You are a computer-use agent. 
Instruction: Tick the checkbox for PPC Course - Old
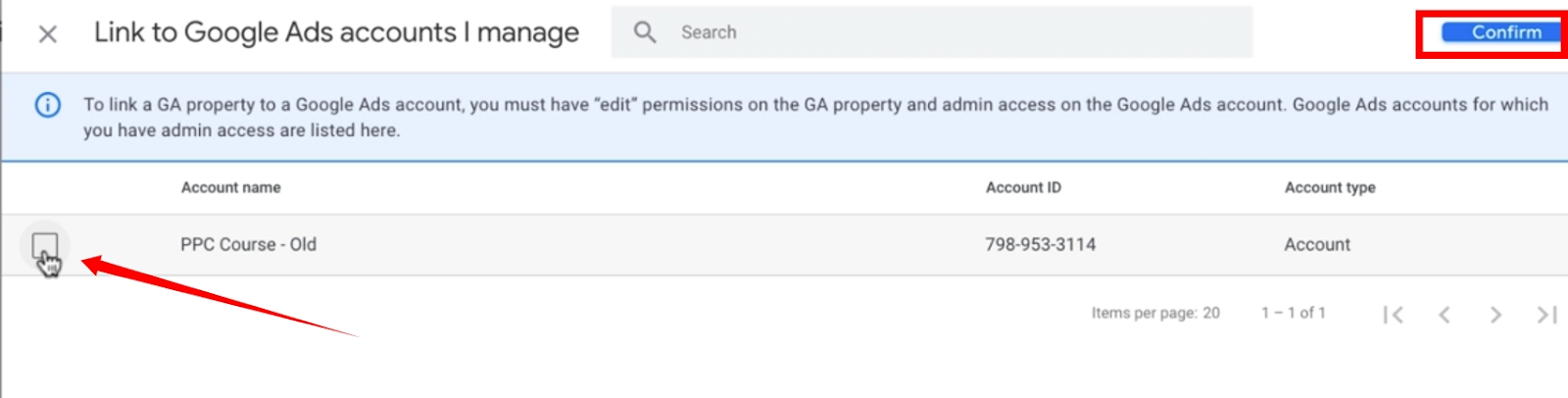tap(45, 245)
